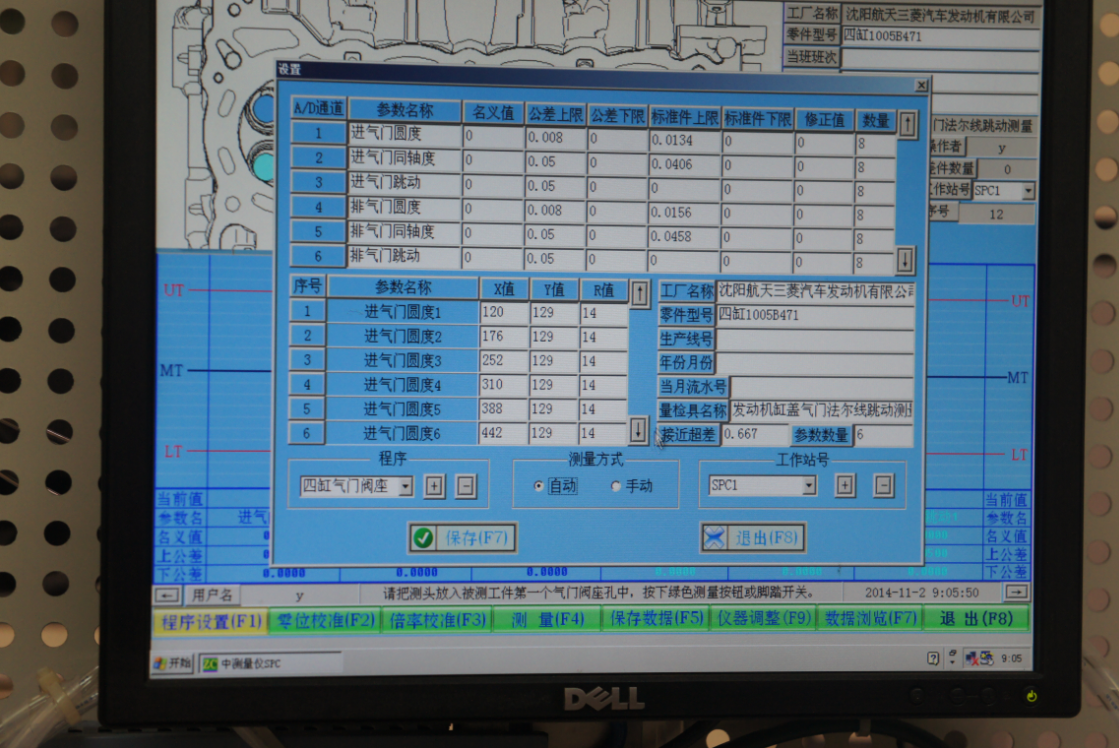The width and height of the screenshot is (1119, 748).
Task: Click X值 cell 176 of 进气门圆度2
Action: coord(503,336)
